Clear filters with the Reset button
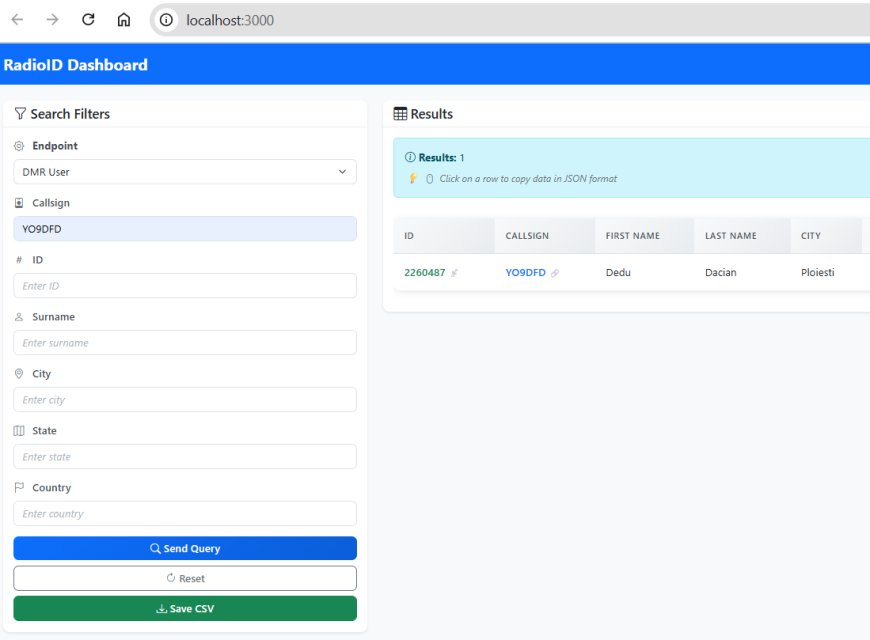 (185, 578)
